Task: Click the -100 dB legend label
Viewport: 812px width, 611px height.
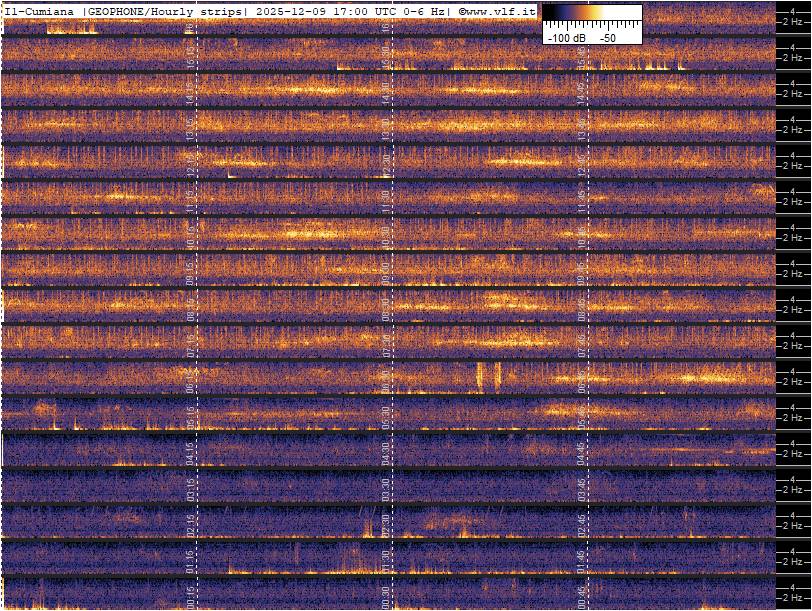Action: pyautogui.click(x=566, y=37)
